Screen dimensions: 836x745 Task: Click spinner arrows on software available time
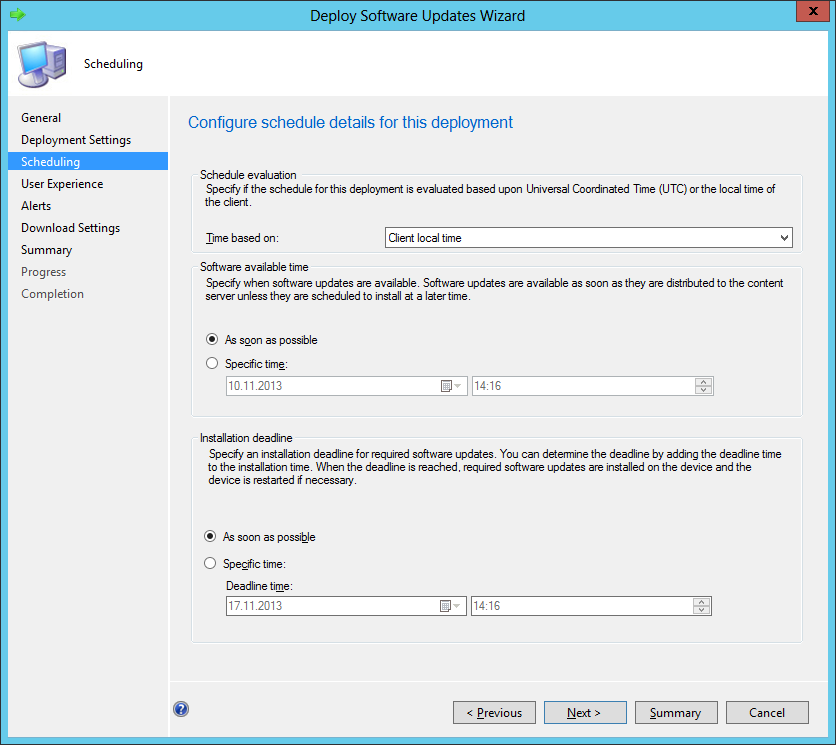[703, 386]
